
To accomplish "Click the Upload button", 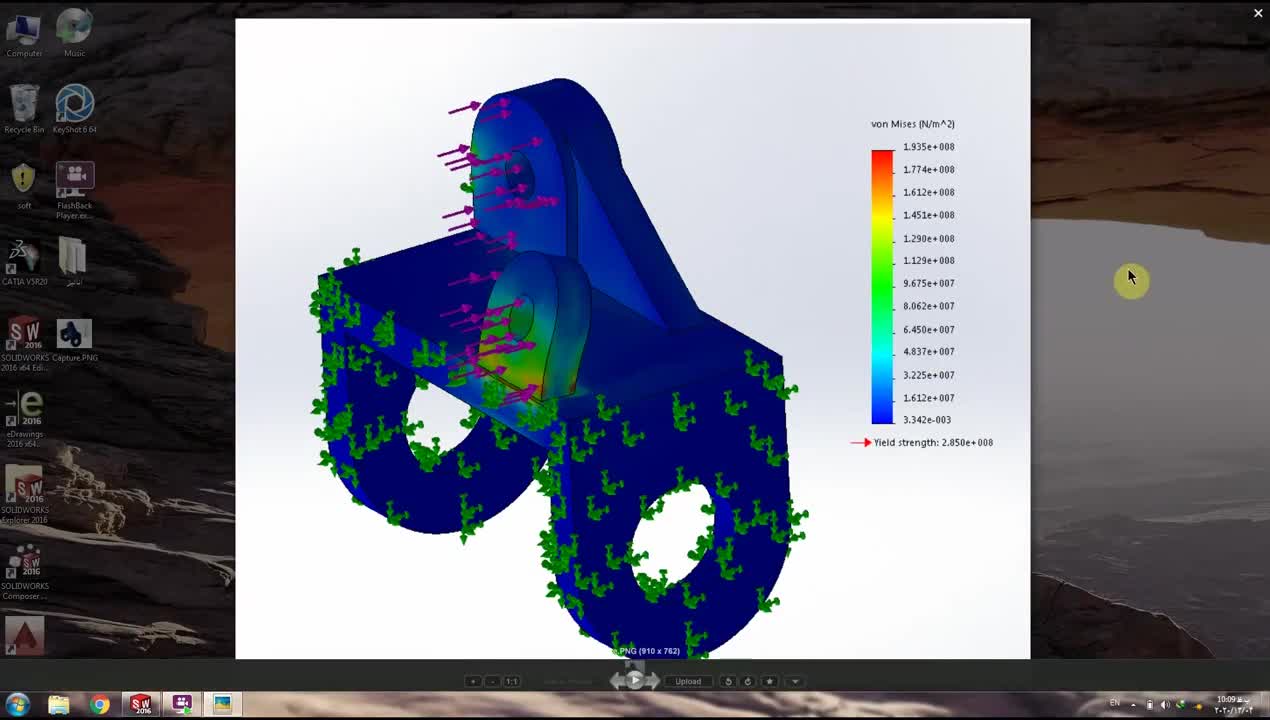I will (688, 681).
